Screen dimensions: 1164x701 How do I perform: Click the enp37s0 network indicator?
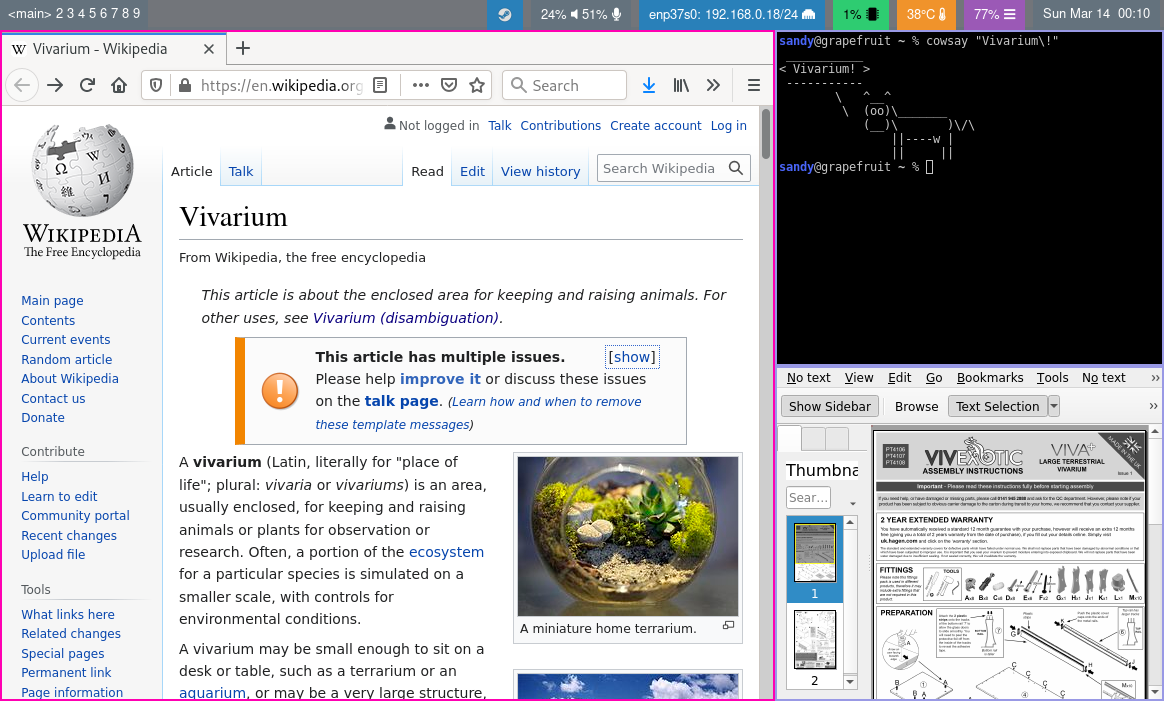[731, 14]
